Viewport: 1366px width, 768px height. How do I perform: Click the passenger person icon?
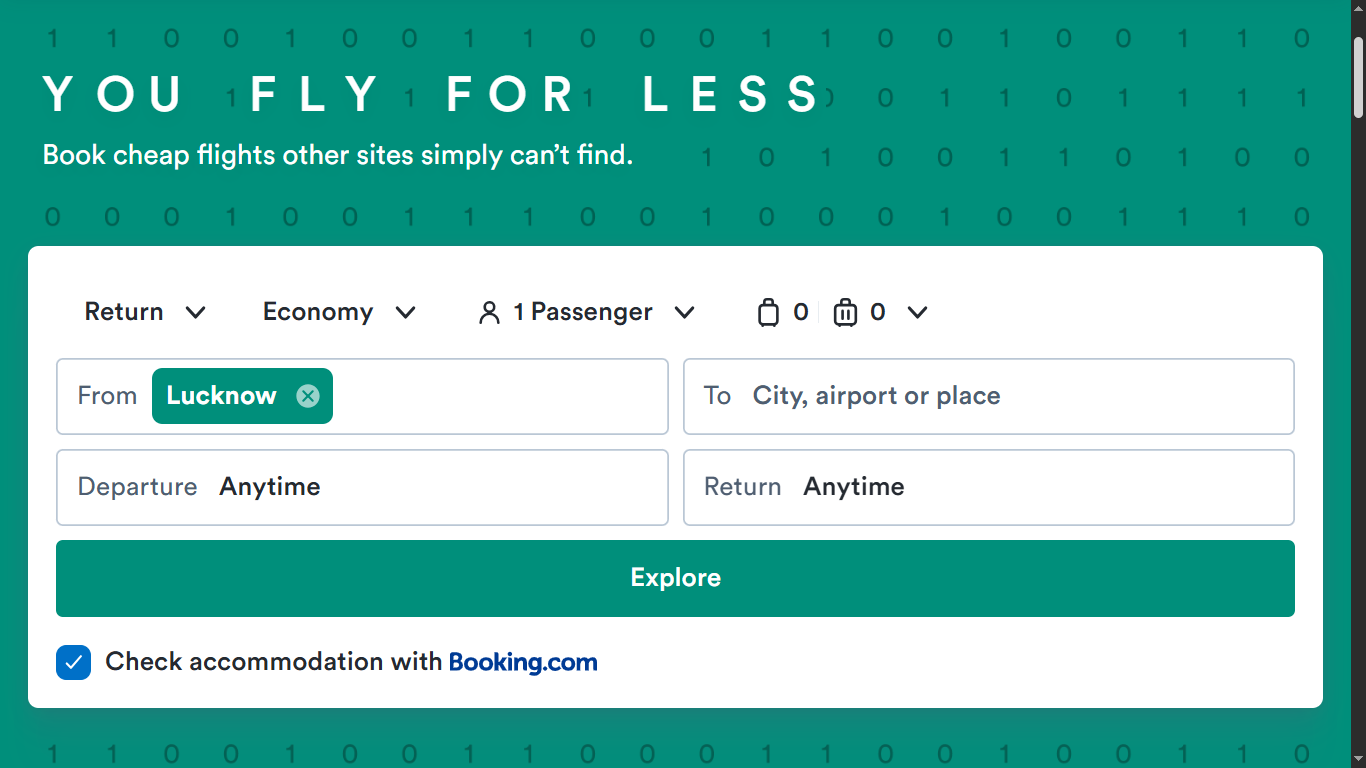click(489, 313)
